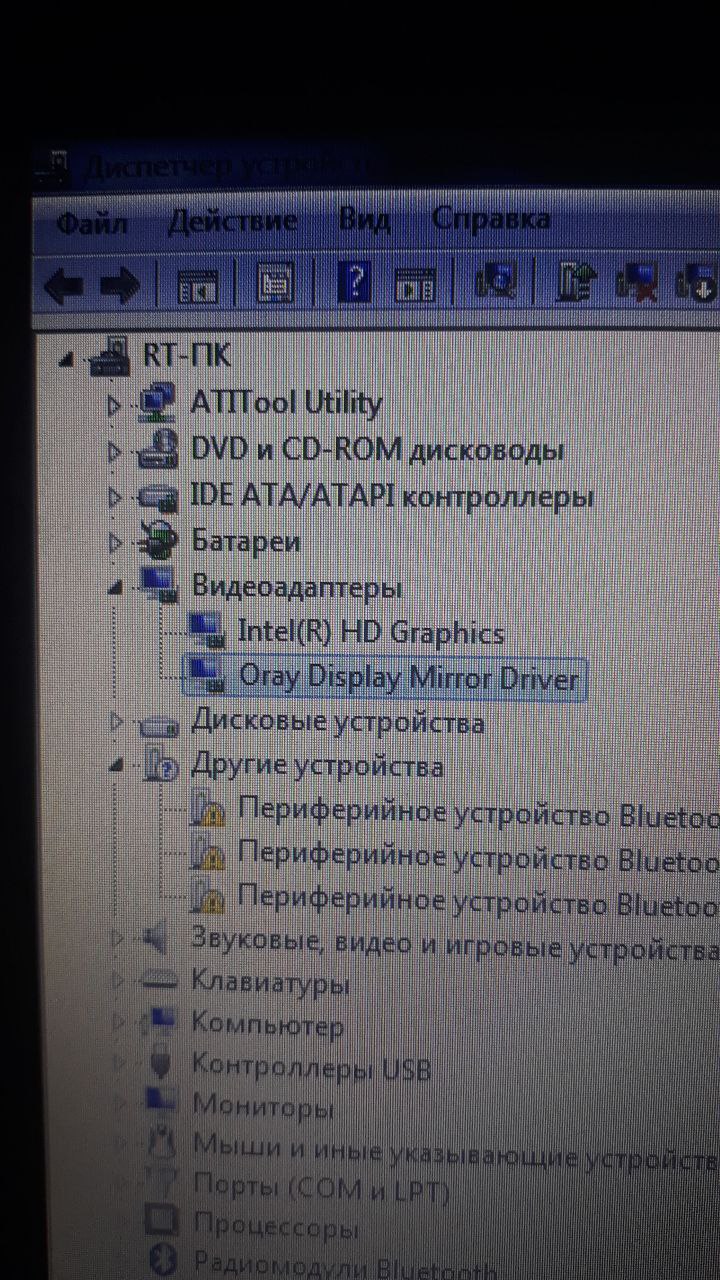This screenshot has height=1280, width=720.
Task: Expand Звуковые, видео и игровые устройства
Action: [x=118, y=939]
